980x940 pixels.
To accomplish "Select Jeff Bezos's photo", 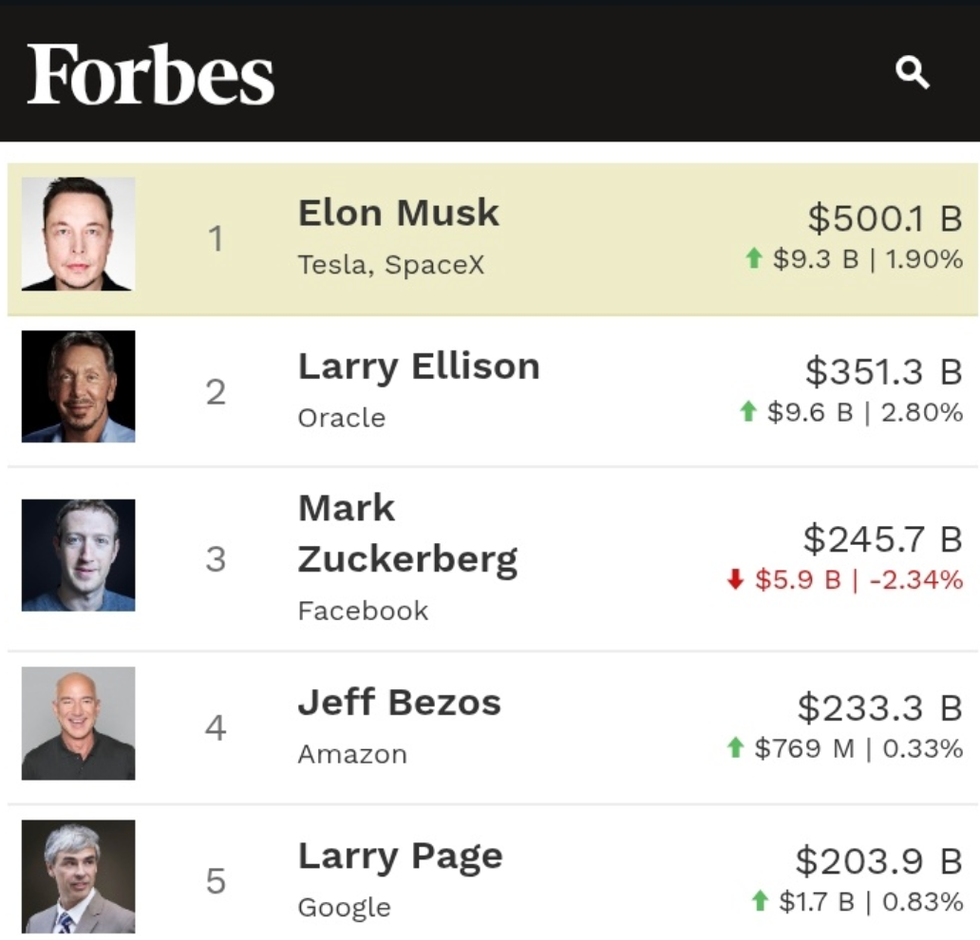I will 79,724.
